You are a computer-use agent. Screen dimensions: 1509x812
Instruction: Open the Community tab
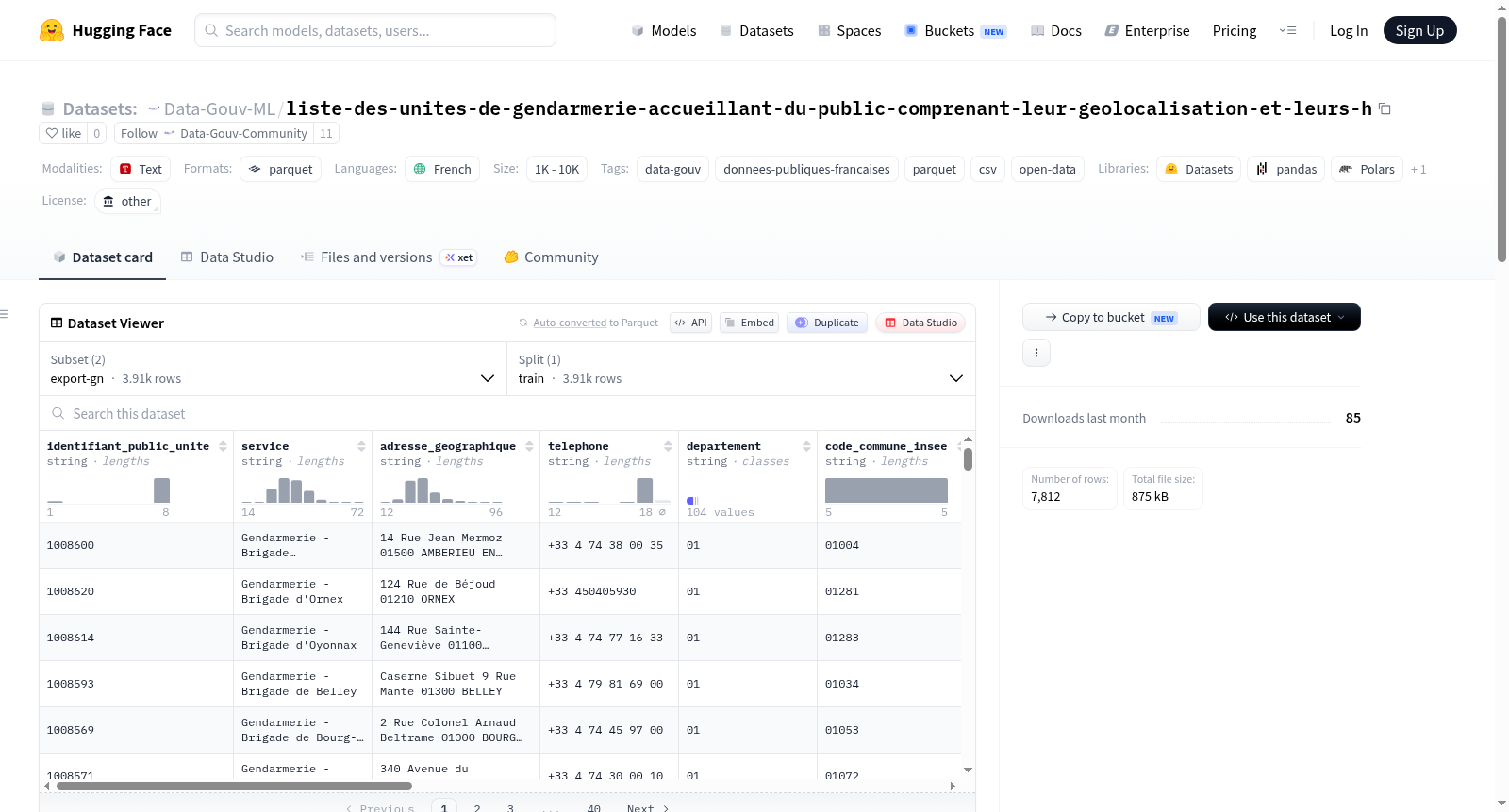click(x=551, y=257)
